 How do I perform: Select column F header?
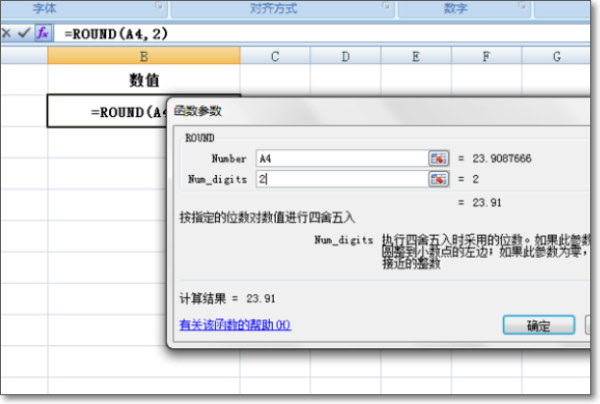[x=486, y=56]
